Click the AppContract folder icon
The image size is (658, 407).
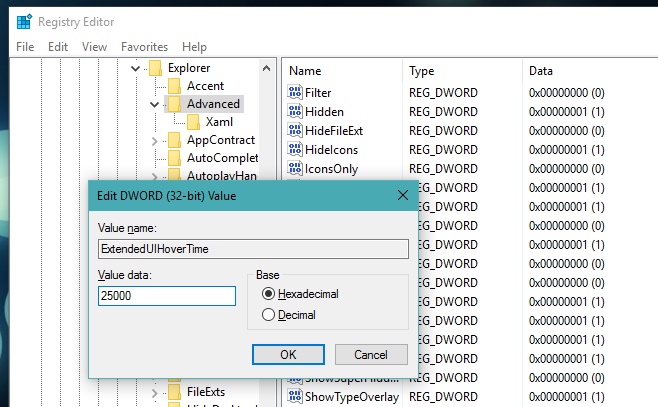click(x=174, y=140)
